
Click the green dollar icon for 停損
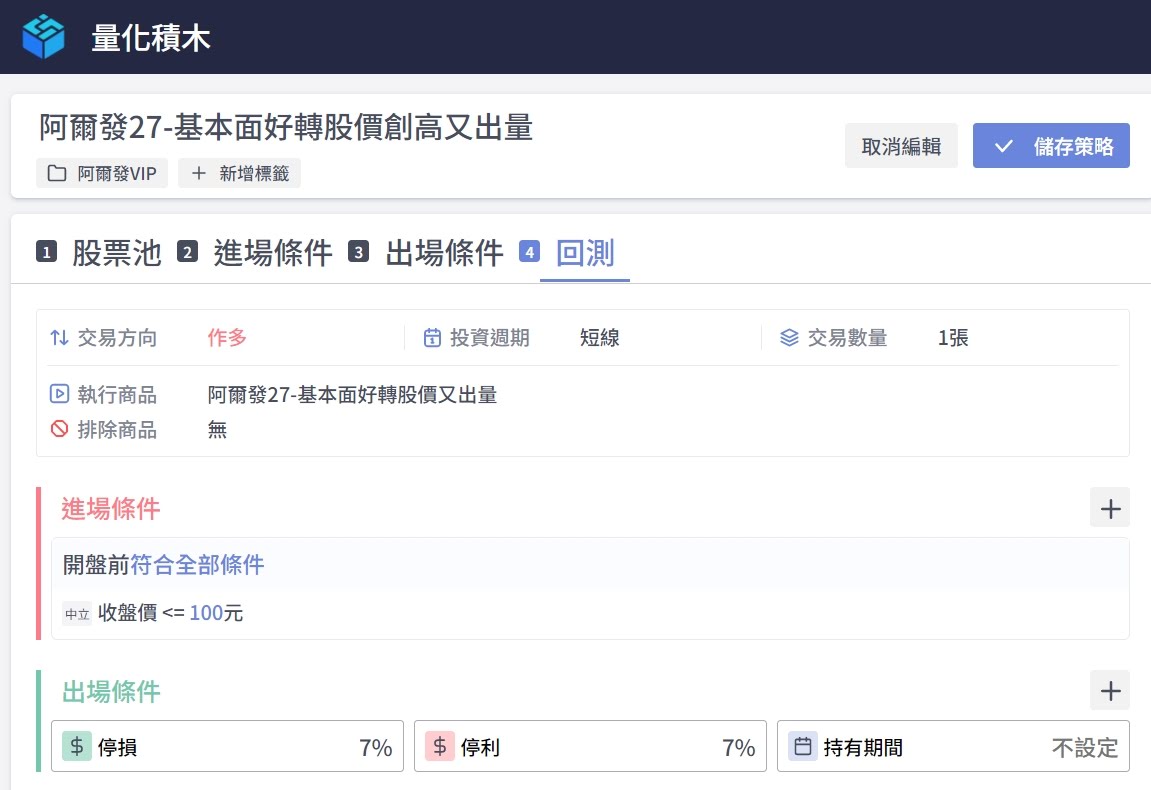click(77, 746)
